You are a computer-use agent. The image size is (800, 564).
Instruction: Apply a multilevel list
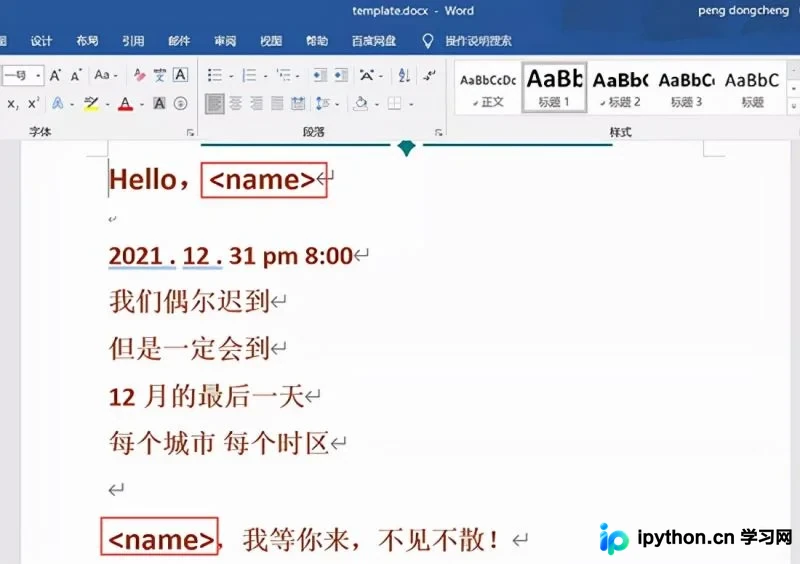(283, 76)
